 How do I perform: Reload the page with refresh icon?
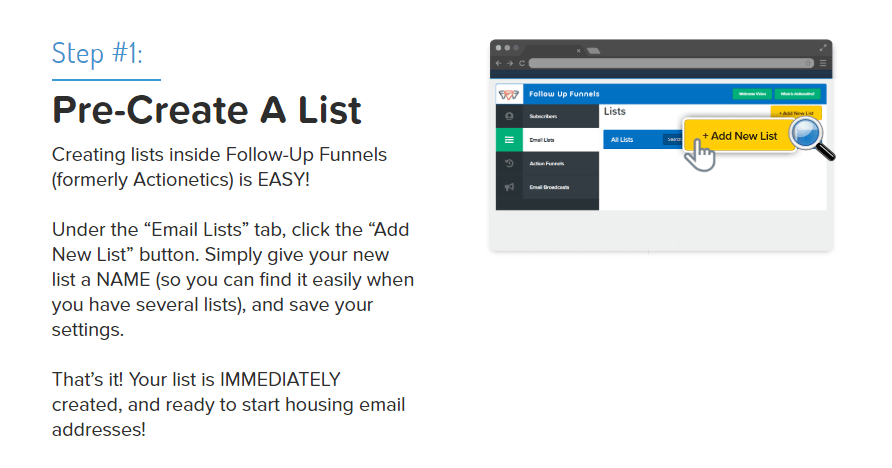tap(521, 63)
